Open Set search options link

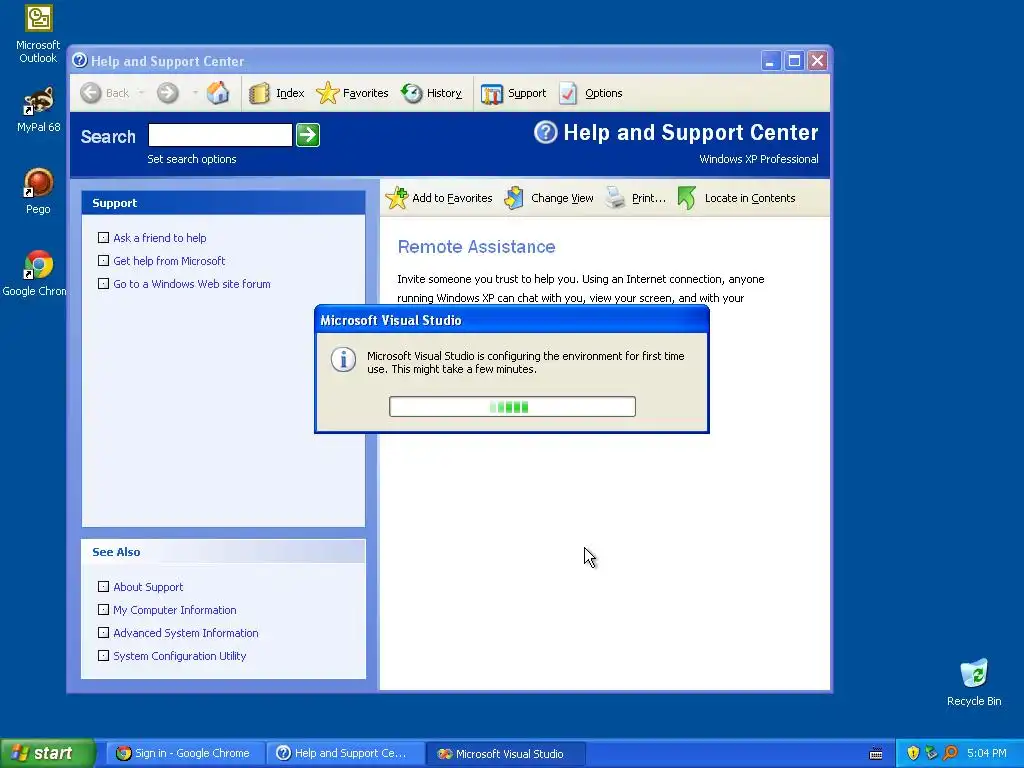pyautogui.click(x=192, y=159)
